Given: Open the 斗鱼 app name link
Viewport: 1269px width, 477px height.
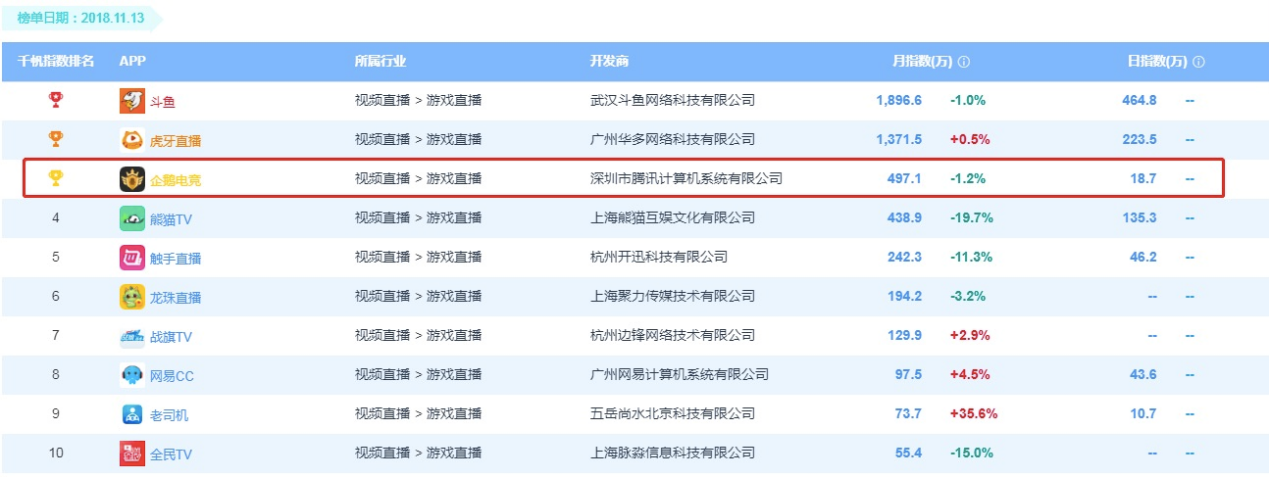Looking at the screenshot, I should (163, 101).
